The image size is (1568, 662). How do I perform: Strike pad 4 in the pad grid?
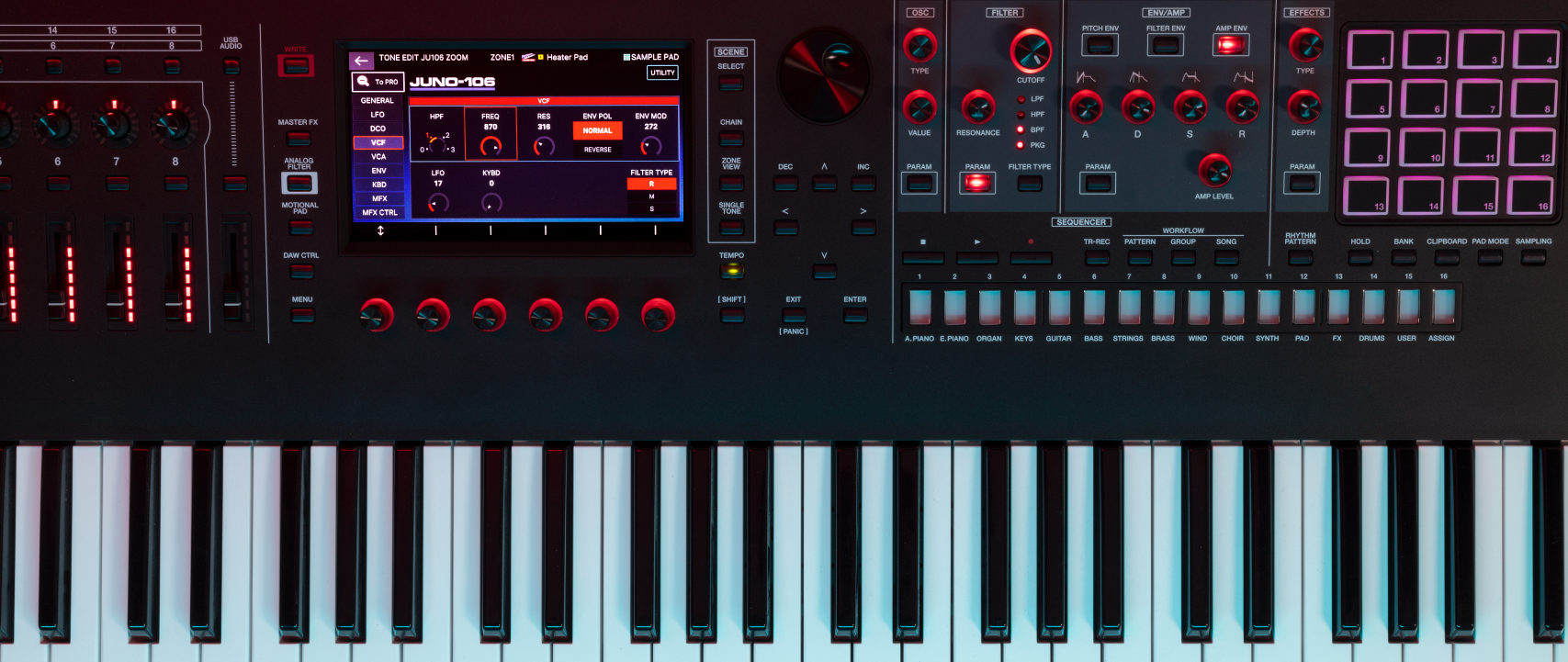pos(1536,50)
